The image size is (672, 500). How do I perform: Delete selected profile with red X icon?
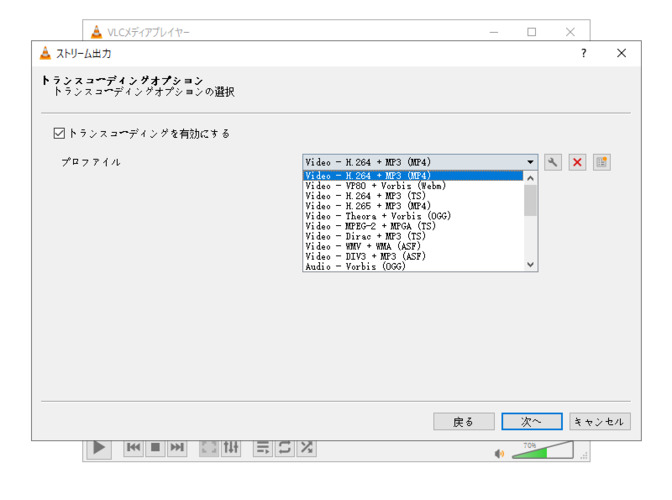577,162
